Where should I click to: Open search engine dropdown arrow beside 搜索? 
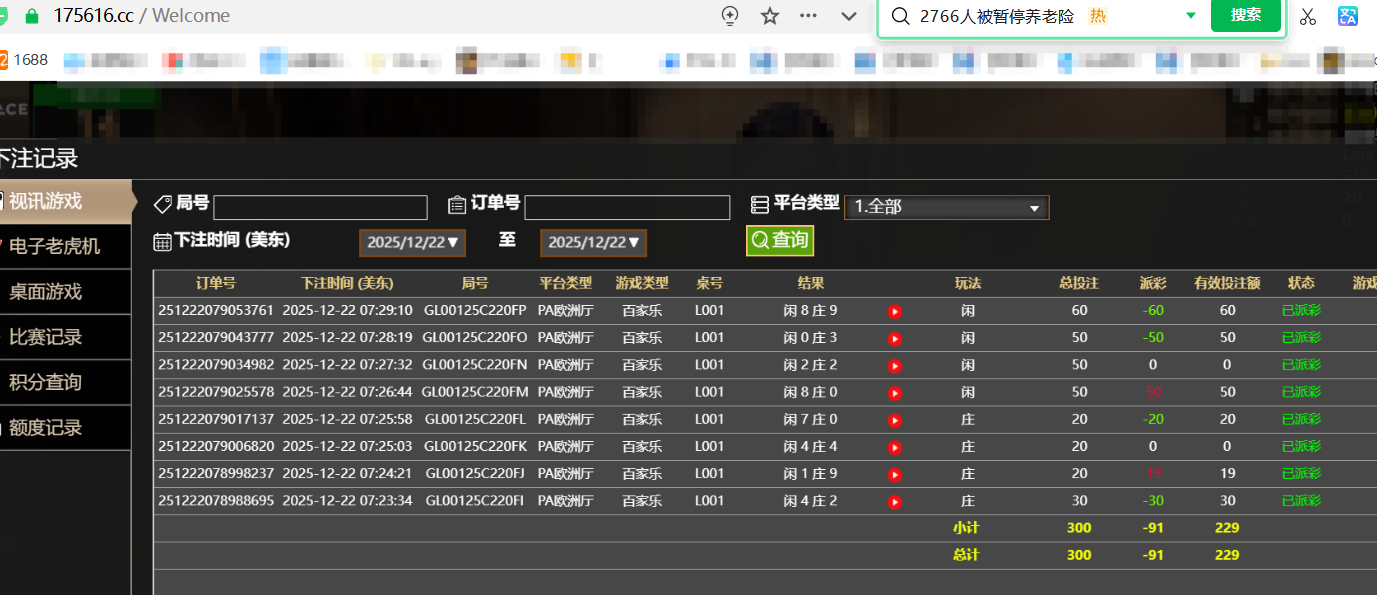tap(1190, 16)
